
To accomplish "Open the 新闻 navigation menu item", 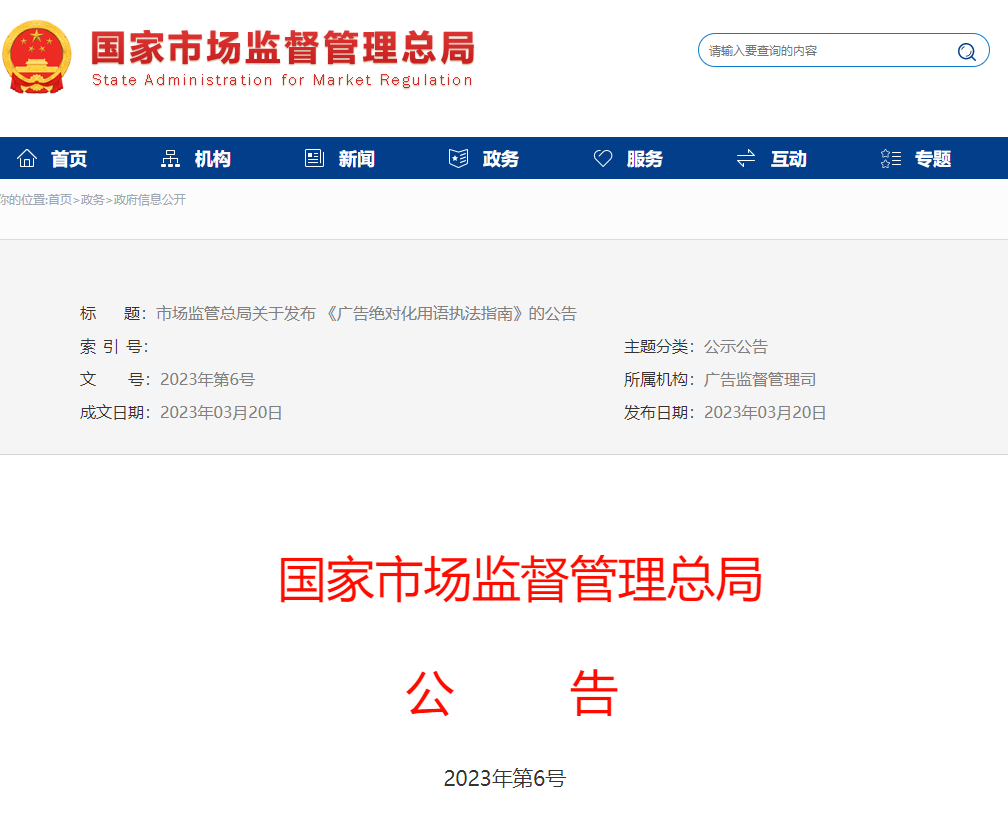I will pos(357,159).
